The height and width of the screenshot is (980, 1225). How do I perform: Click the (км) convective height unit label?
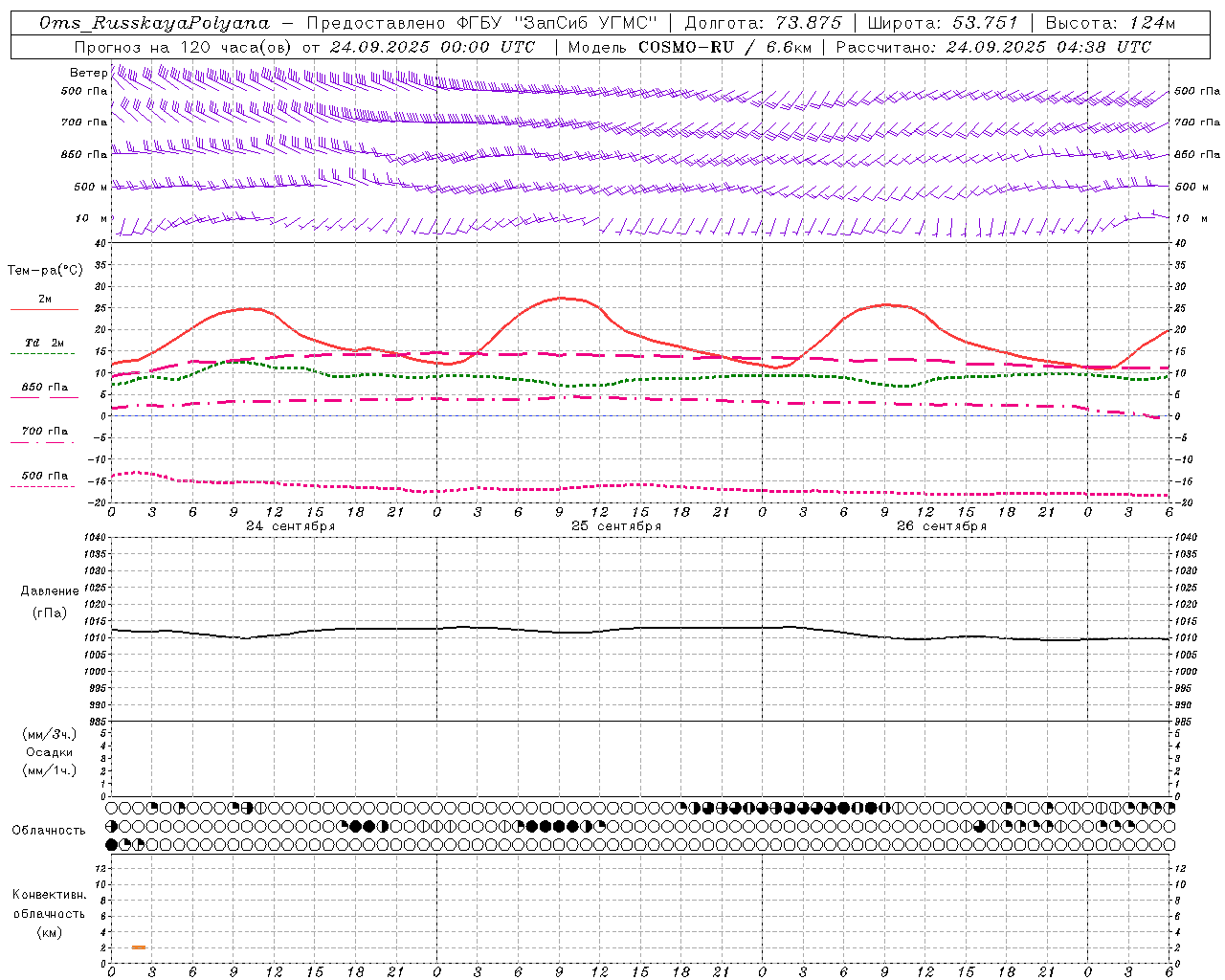[50, 932]
